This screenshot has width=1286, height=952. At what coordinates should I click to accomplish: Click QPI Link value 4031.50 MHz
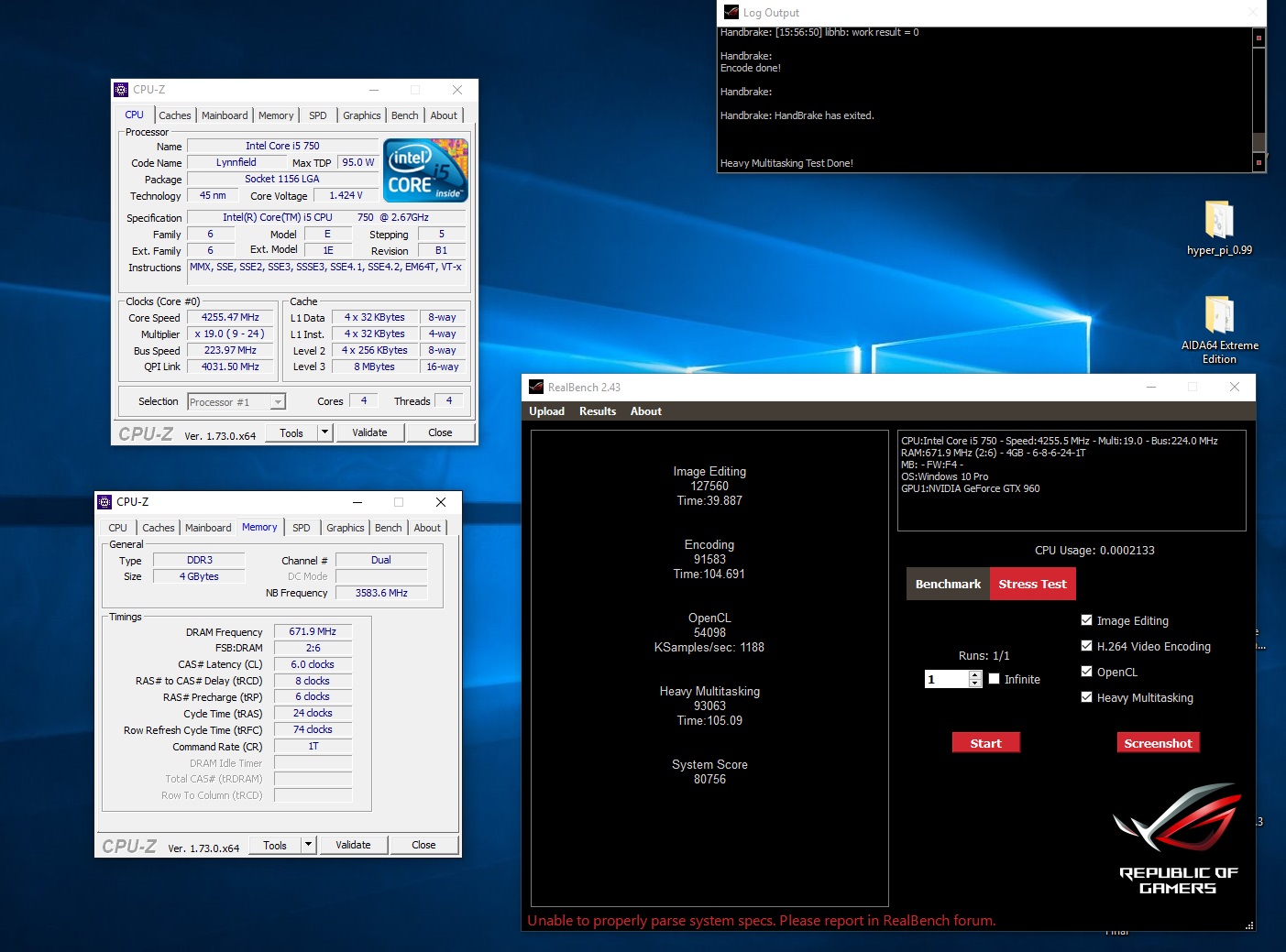pyautogui.click(x=231, y=367)
